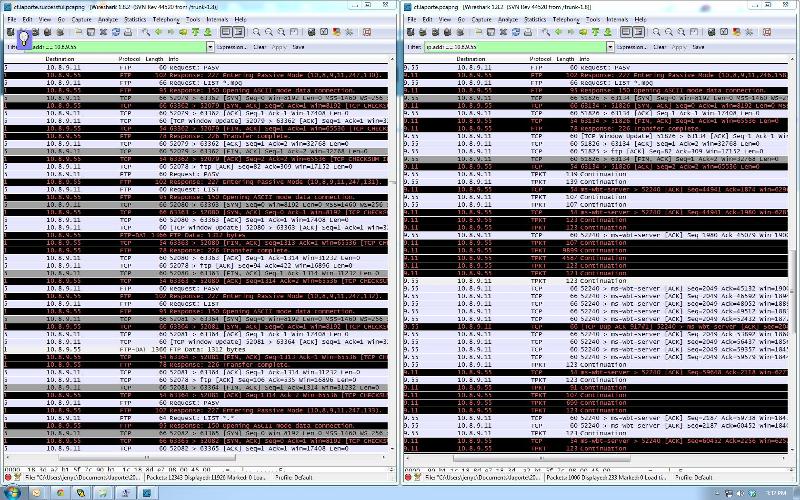Sort by Protocol column in left window

click(x=129, y=59)
